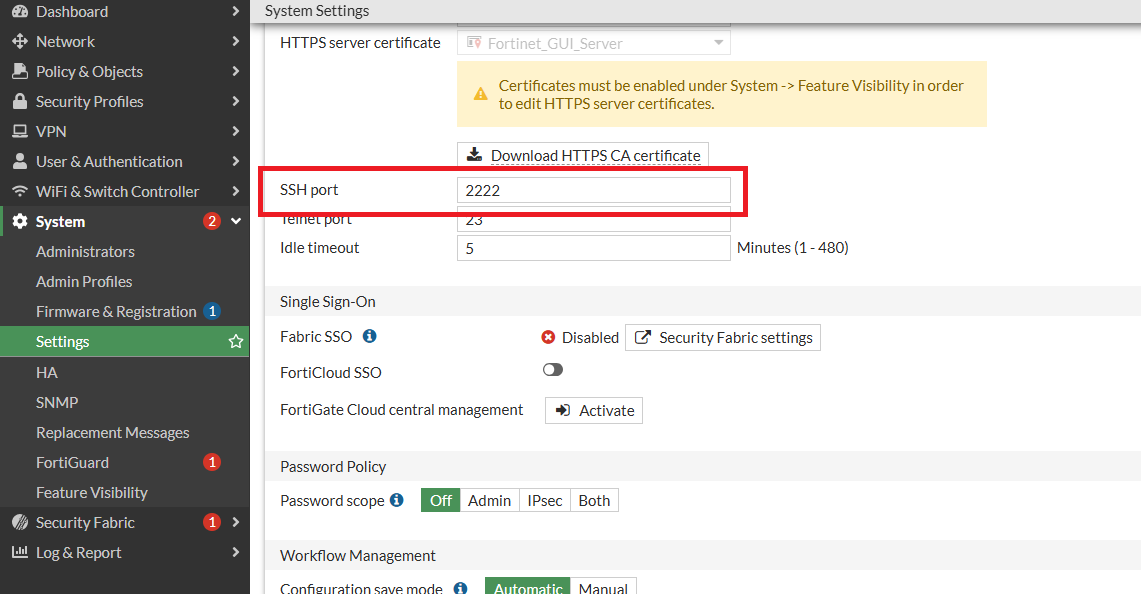
Task: Click the info icon beside Configuration save mode
Action: click(461, 587)
